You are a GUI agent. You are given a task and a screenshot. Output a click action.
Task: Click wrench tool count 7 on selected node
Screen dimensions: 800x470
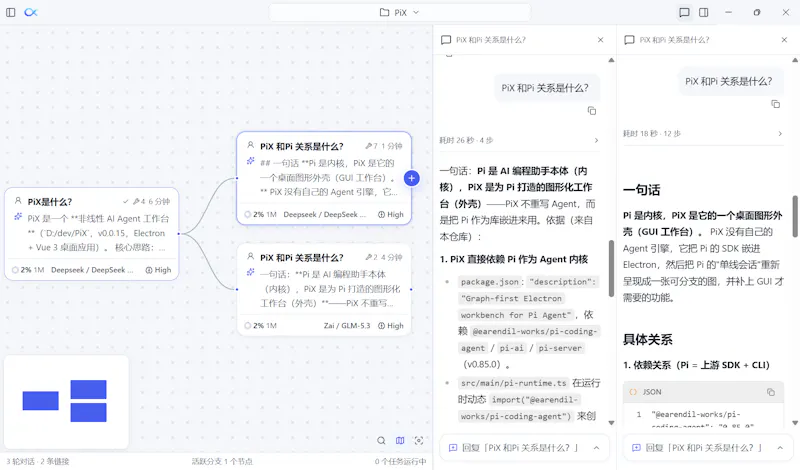[x=371, y=146]
